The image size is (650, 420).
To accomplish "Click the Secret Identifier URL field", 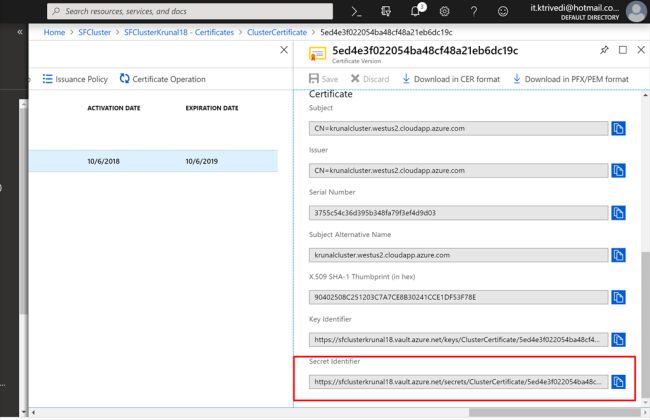I will pos(458,382).
